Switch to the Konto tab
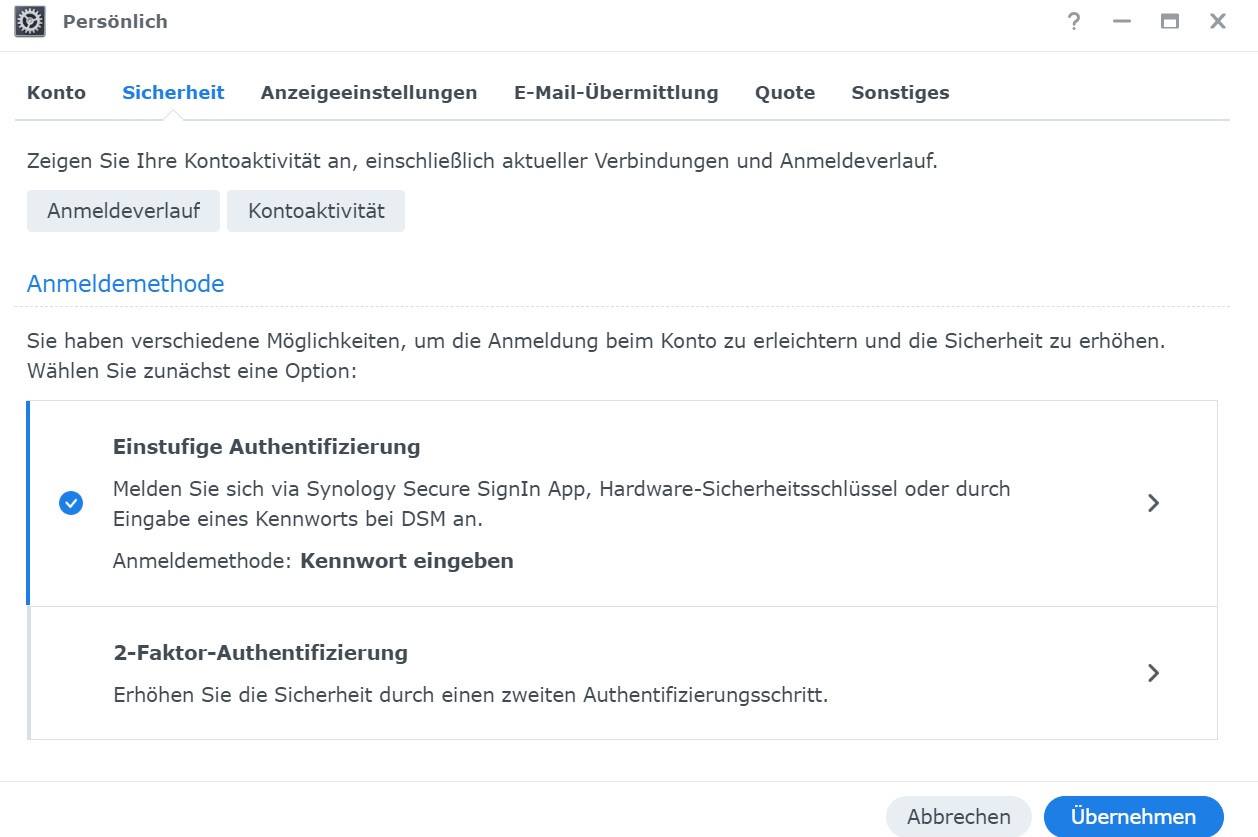Image resolution: width=1258 pixels, height=837 pixels. [x=56, y=93]
